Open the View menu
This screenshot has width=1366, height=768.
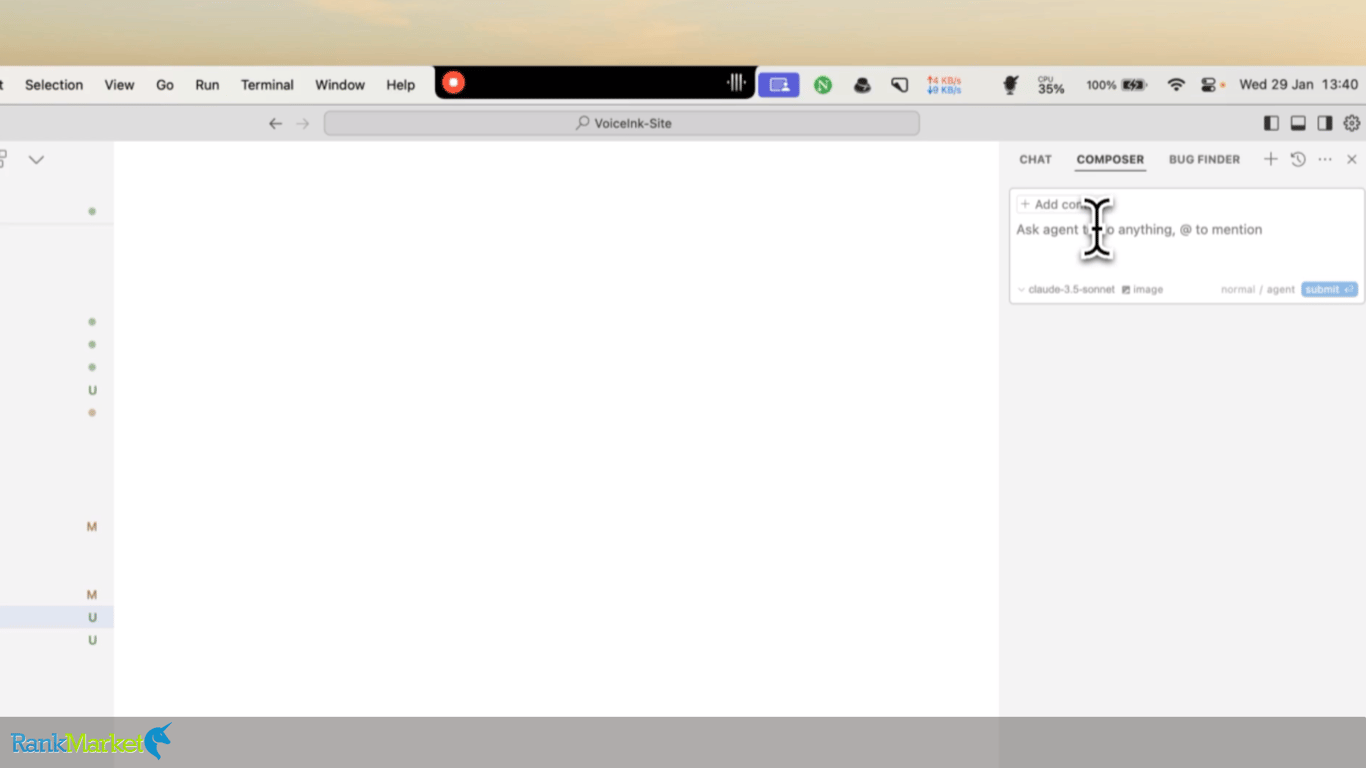click(119, 85)
